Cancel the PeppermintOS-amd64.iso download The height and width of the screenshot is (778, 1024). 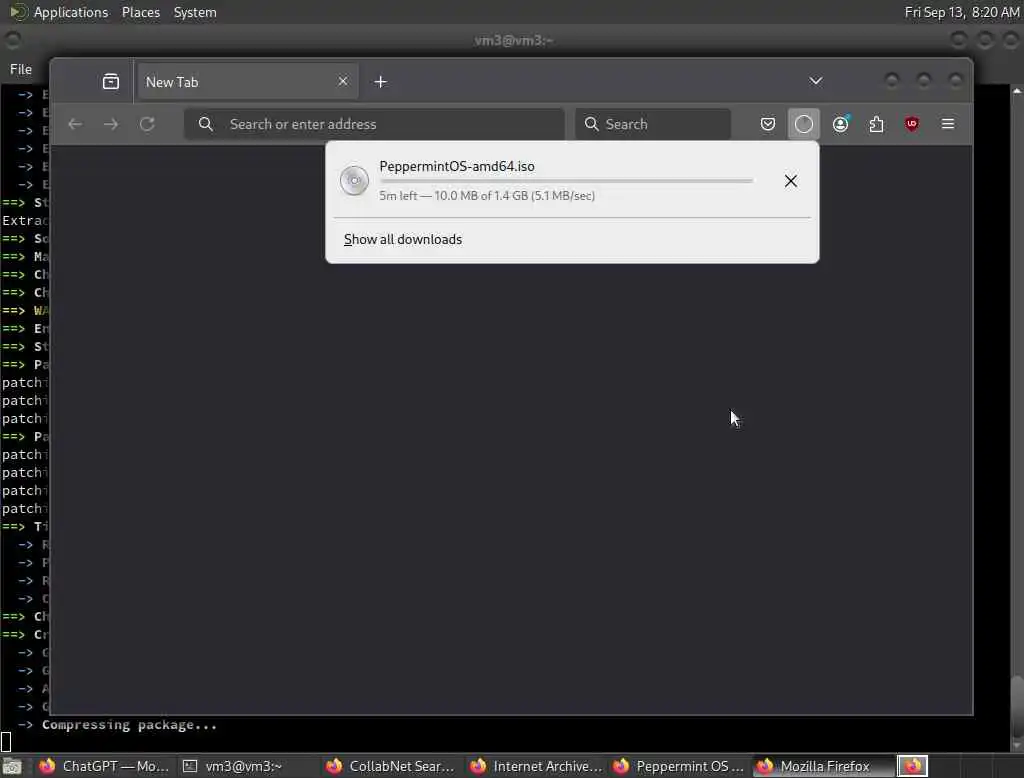(x=791, y=181)
